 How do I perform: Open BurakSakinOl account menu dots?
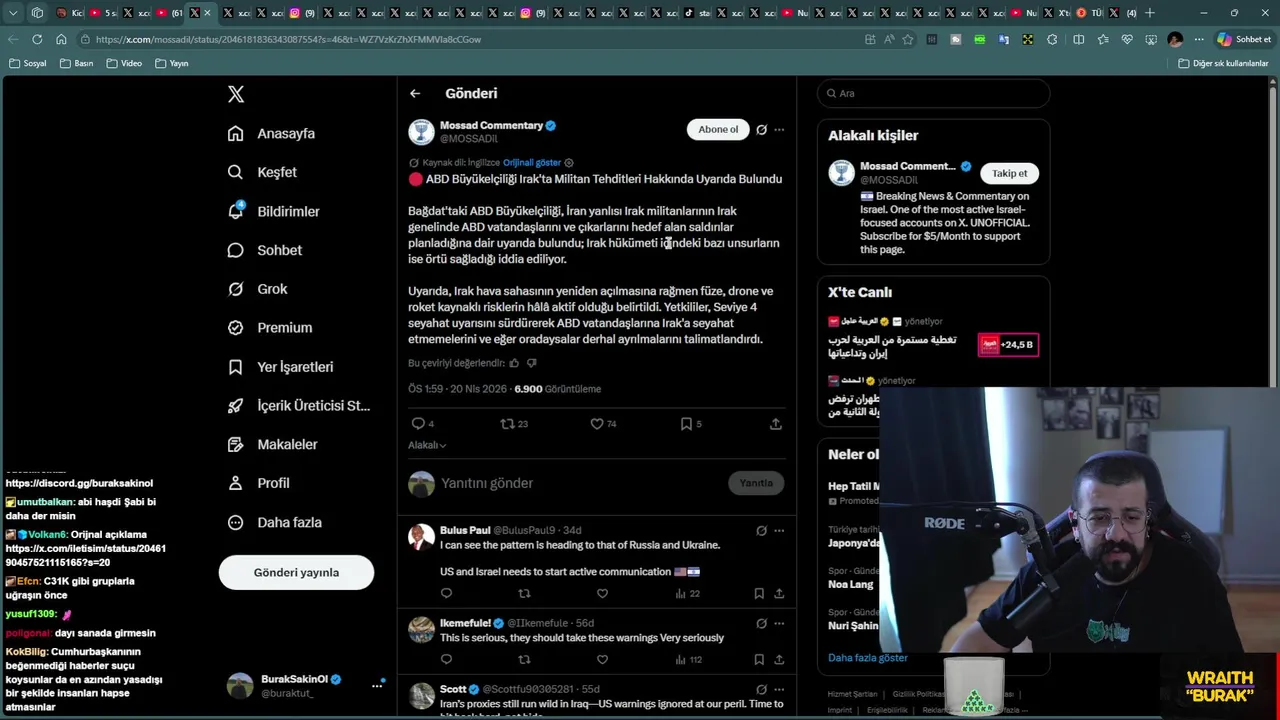click(x=378, y=685)
